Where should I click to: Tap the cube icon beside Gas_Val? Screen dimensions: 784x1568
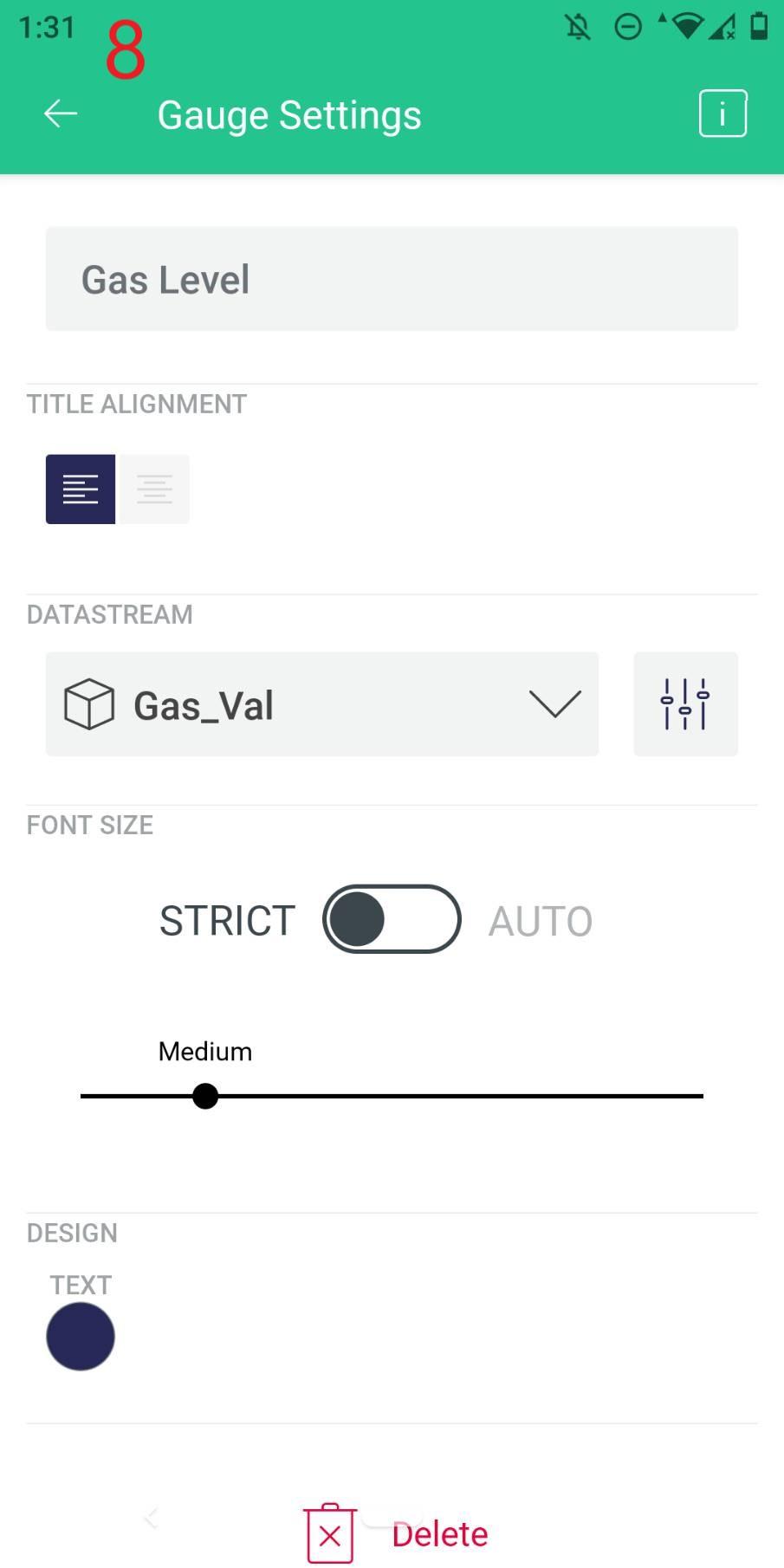89,704
